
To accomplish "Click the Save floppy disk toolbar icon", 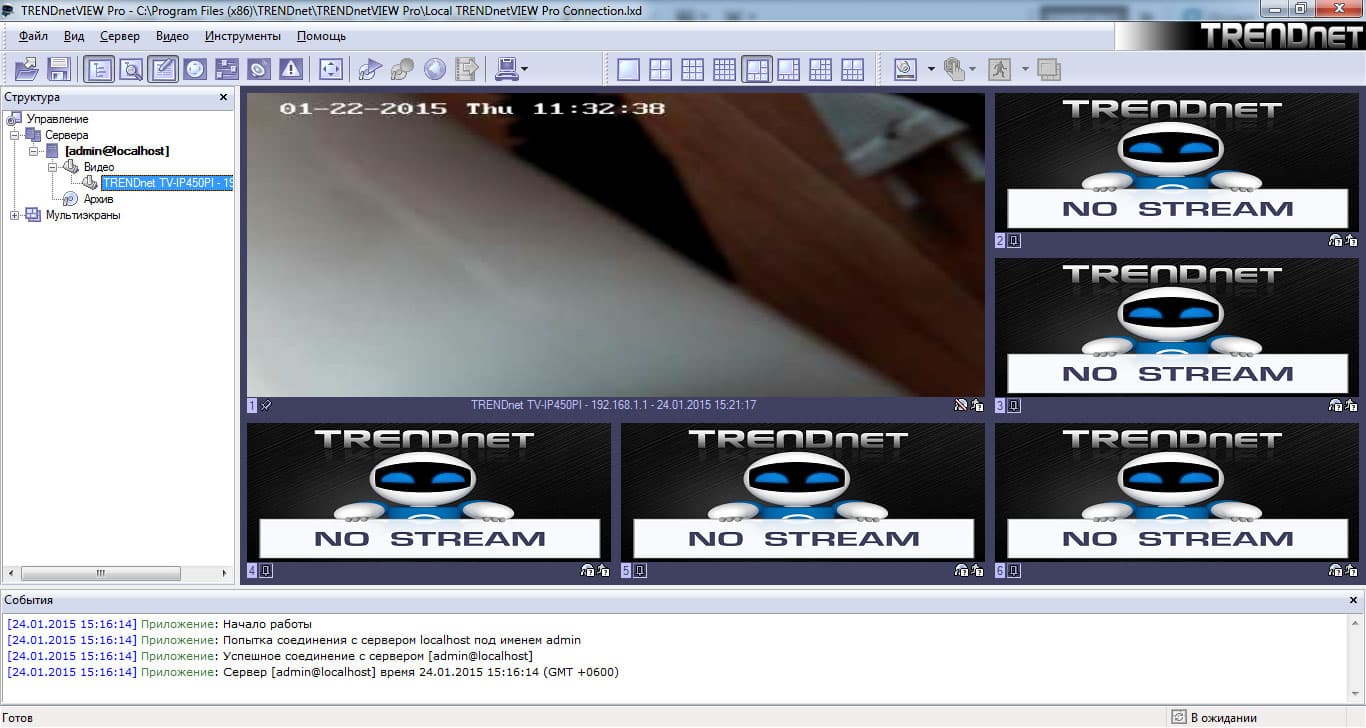I will tap(59, 69).
